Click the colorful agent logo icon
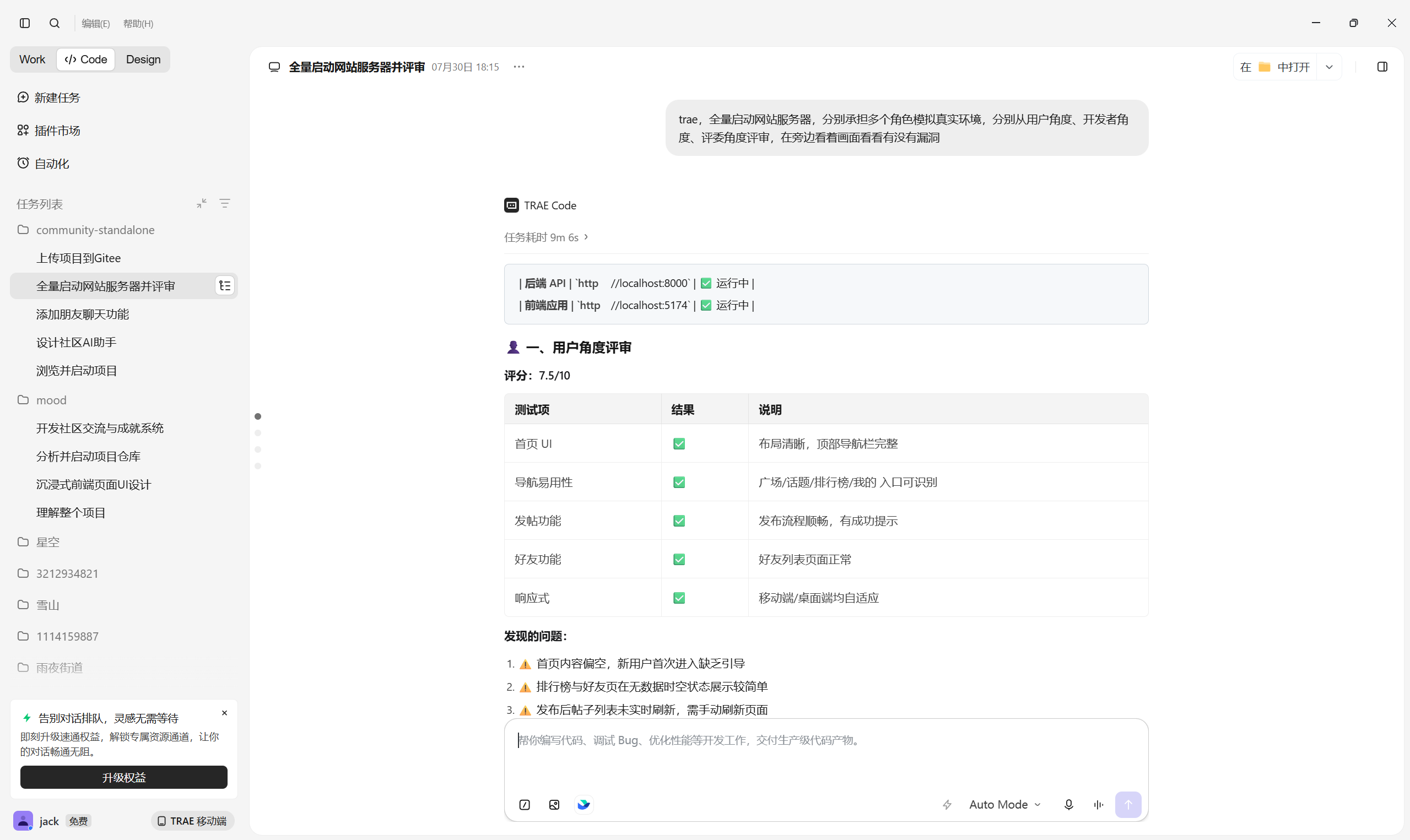Viewport: 1410px width, 840px height. pos(584,805)
